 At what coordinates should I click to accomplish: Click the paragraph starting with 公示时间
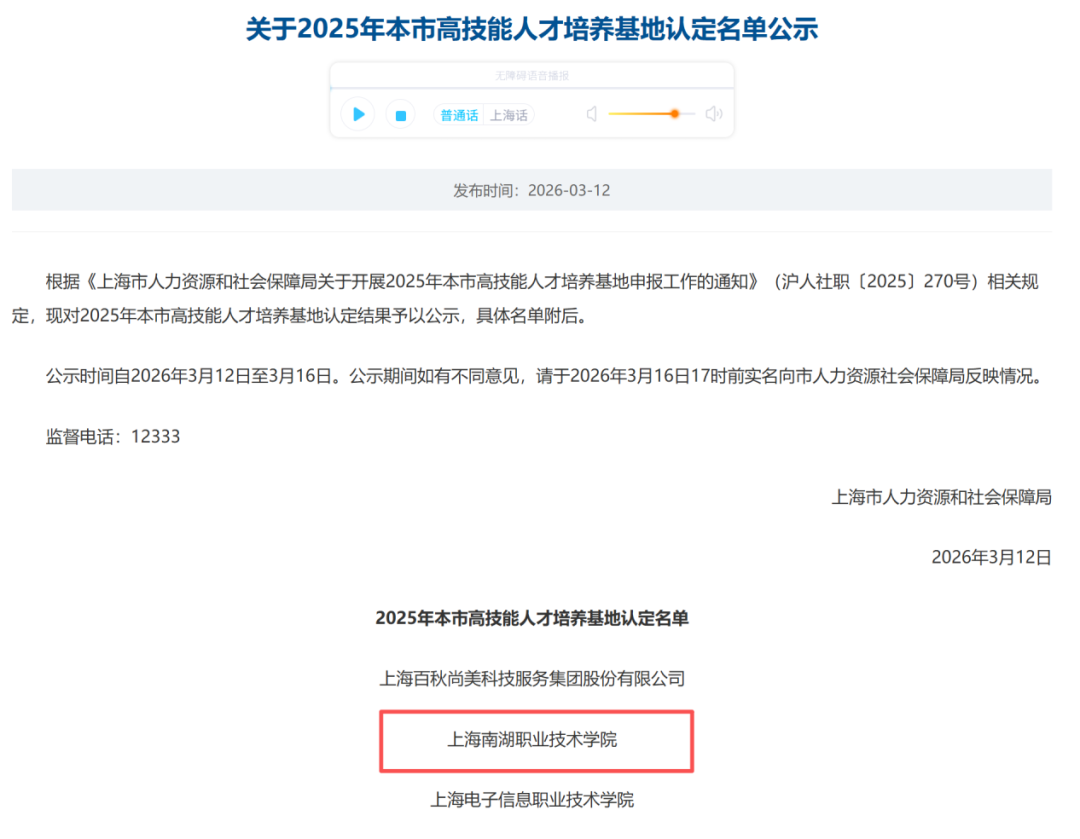coord(540,377)
